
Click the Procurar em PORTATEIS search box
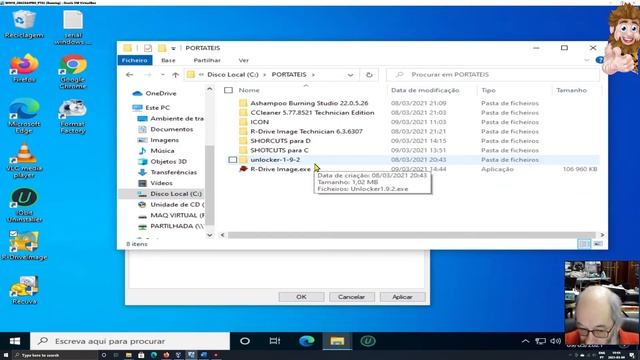pyautogui.click(x=492, y=75)
